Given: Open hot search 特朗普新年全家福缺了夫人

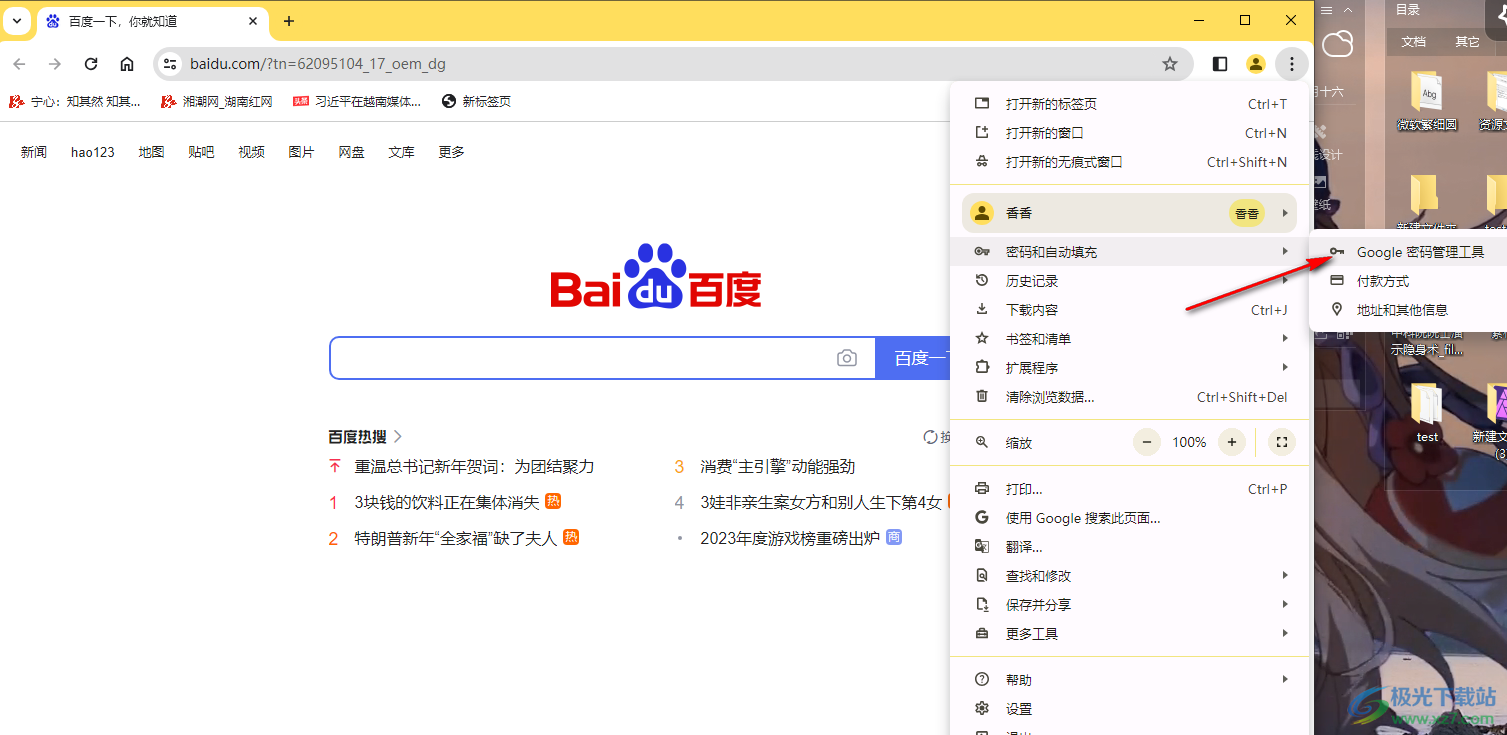Looking at the screenshot, I should (456, 538).
